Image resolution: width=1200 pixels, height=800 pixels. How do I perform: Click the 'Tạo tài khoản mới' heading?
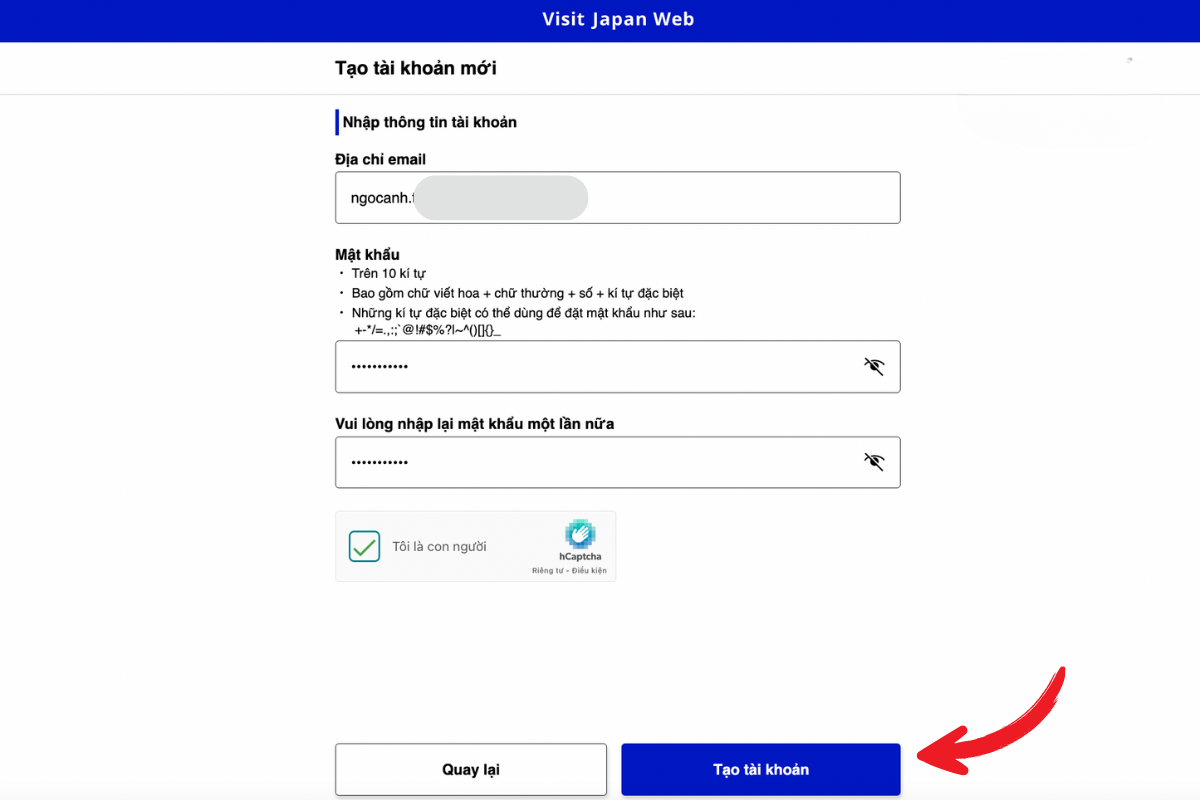click(x=416, y=69)
